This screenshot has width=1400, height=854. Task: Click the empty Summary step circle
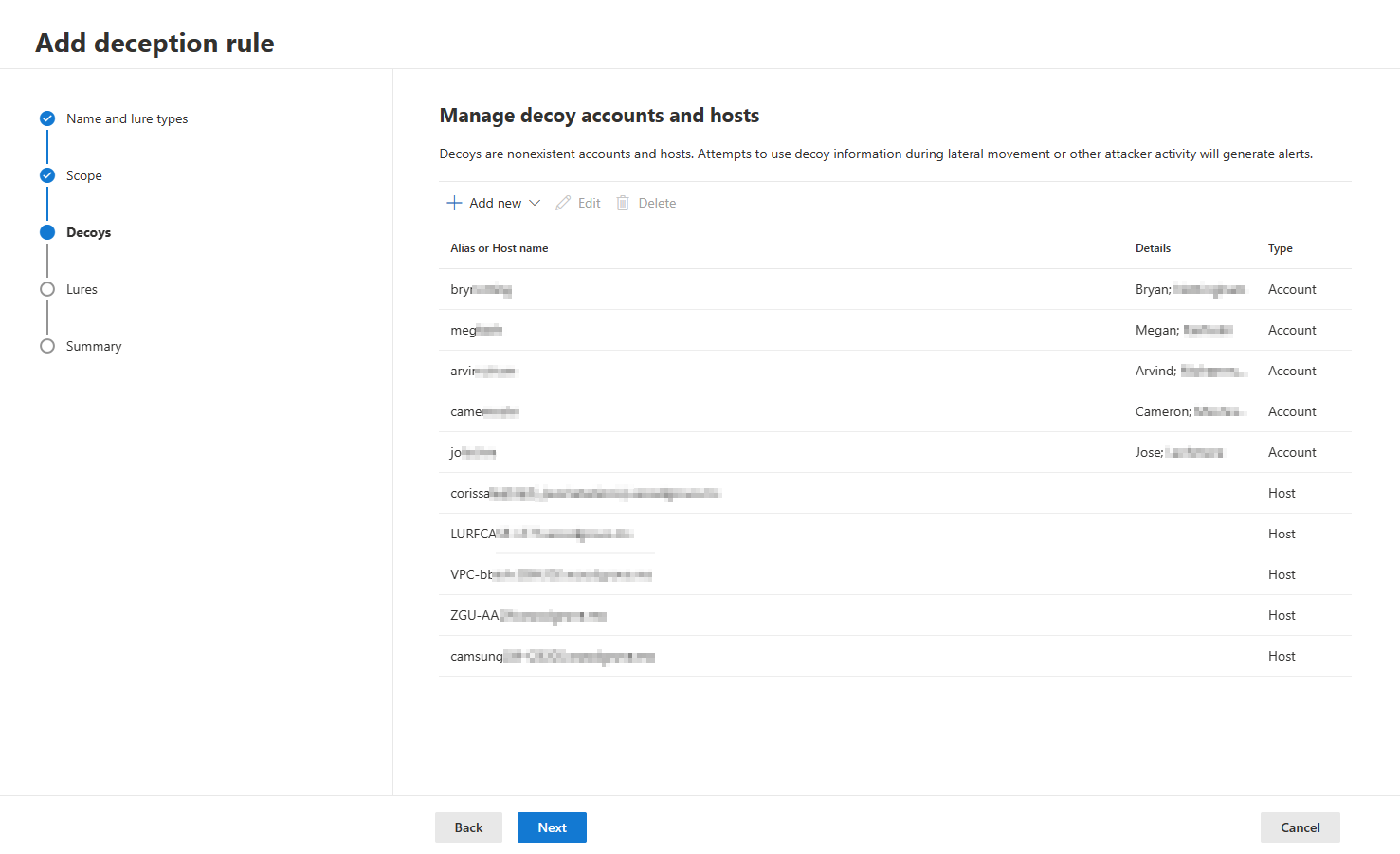click(x=47, y=346)
